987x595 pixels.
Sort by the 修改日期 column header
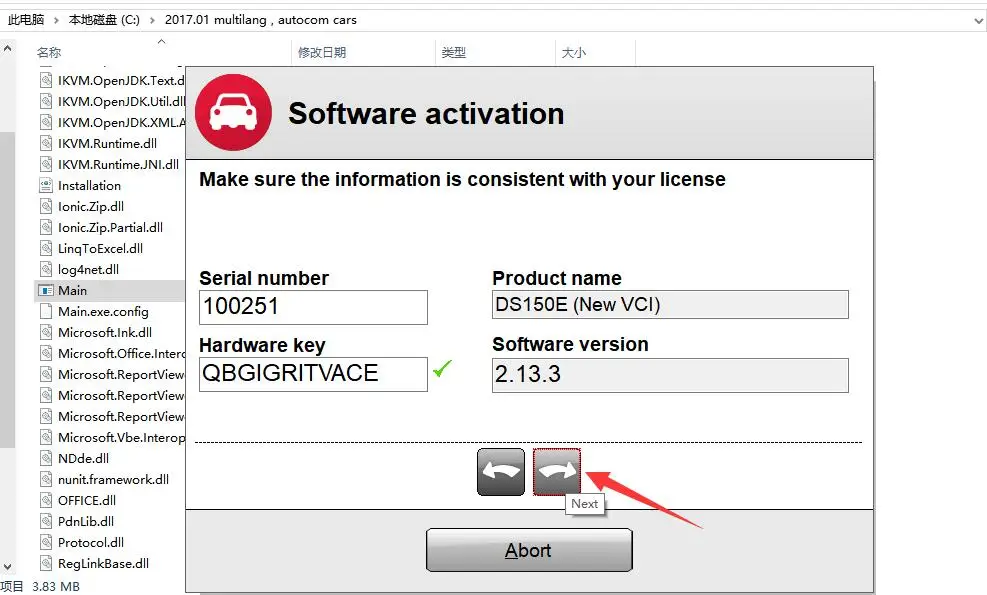point(321,53)
